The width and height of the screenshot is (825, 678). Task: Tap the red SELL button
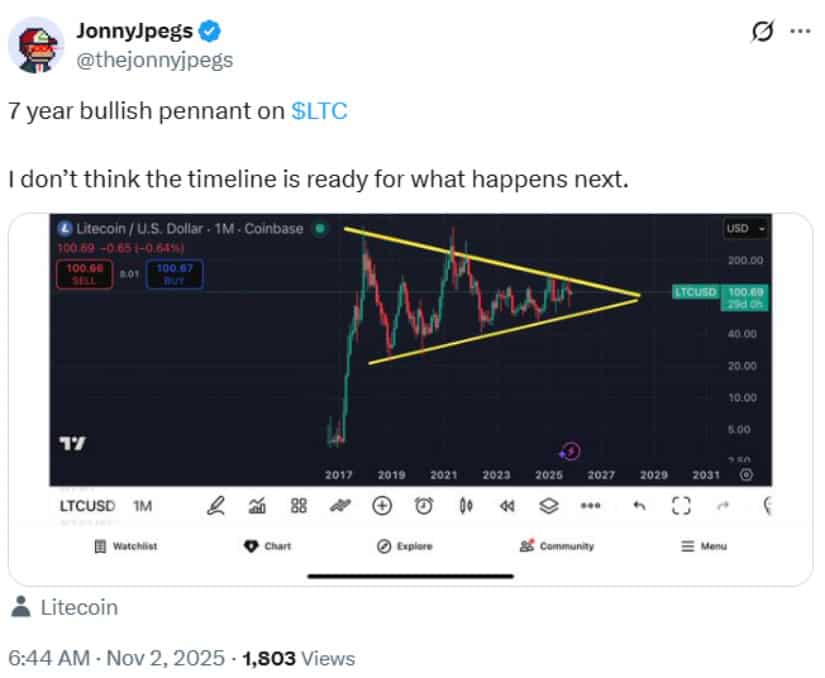point(85,271)
